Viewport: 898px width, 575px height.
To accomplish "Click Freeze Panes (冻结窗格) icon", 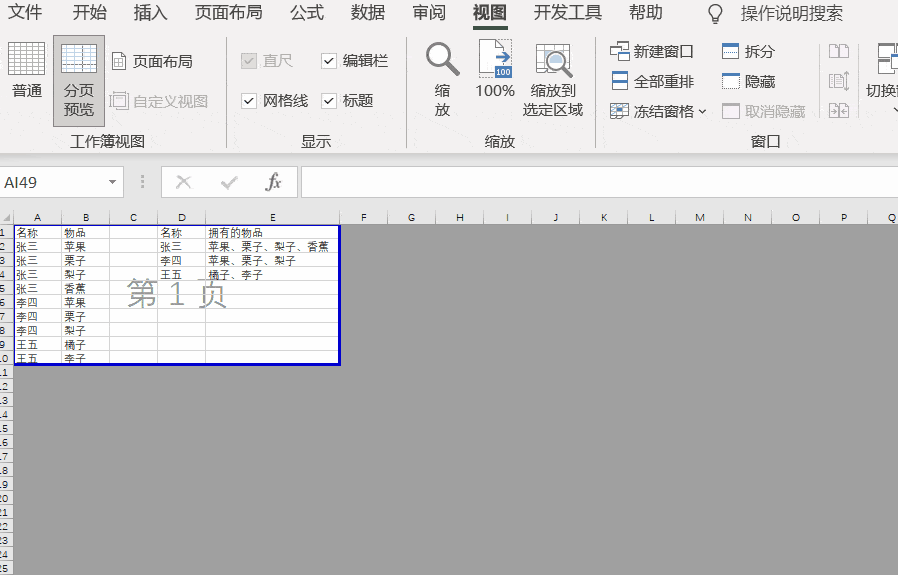I will pyautogui.click(x=619, y=111).
